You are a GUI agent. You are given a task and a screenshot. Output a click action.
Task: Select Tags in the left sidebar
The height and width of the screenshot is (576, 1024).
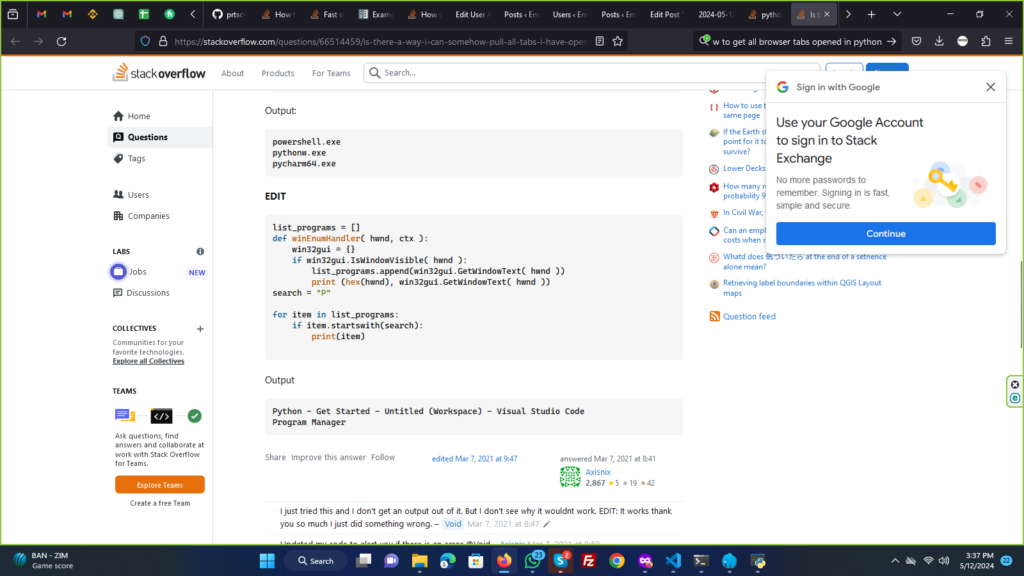136,159
